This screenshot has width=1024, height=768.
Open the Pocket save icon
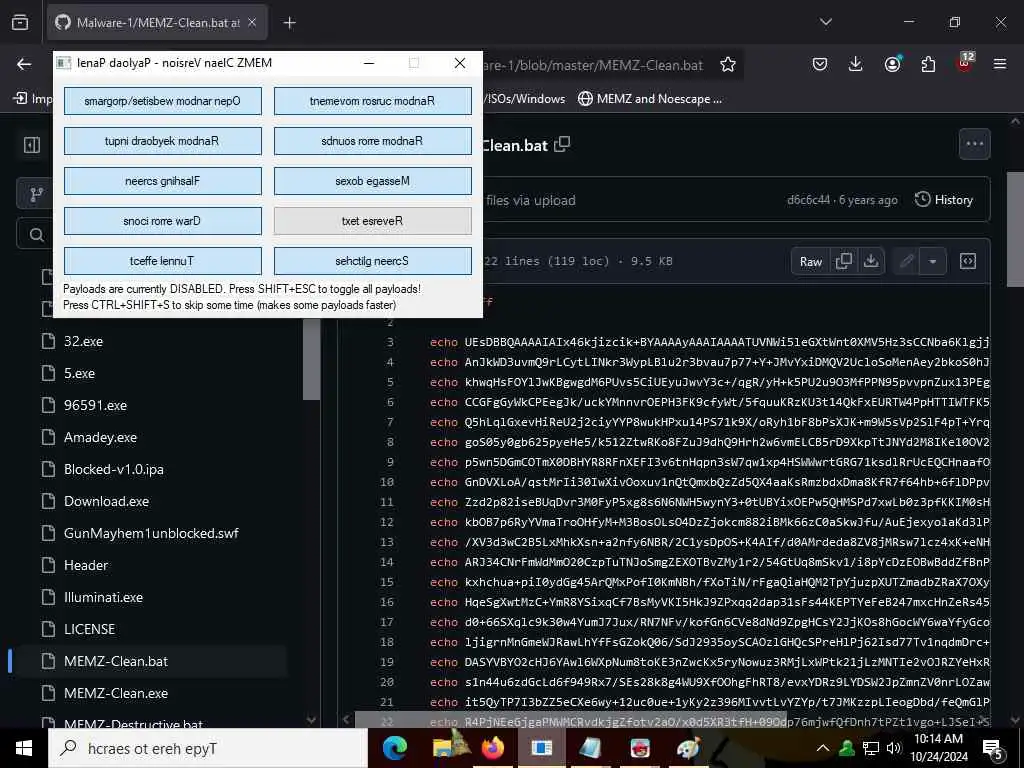click(820, 64)
